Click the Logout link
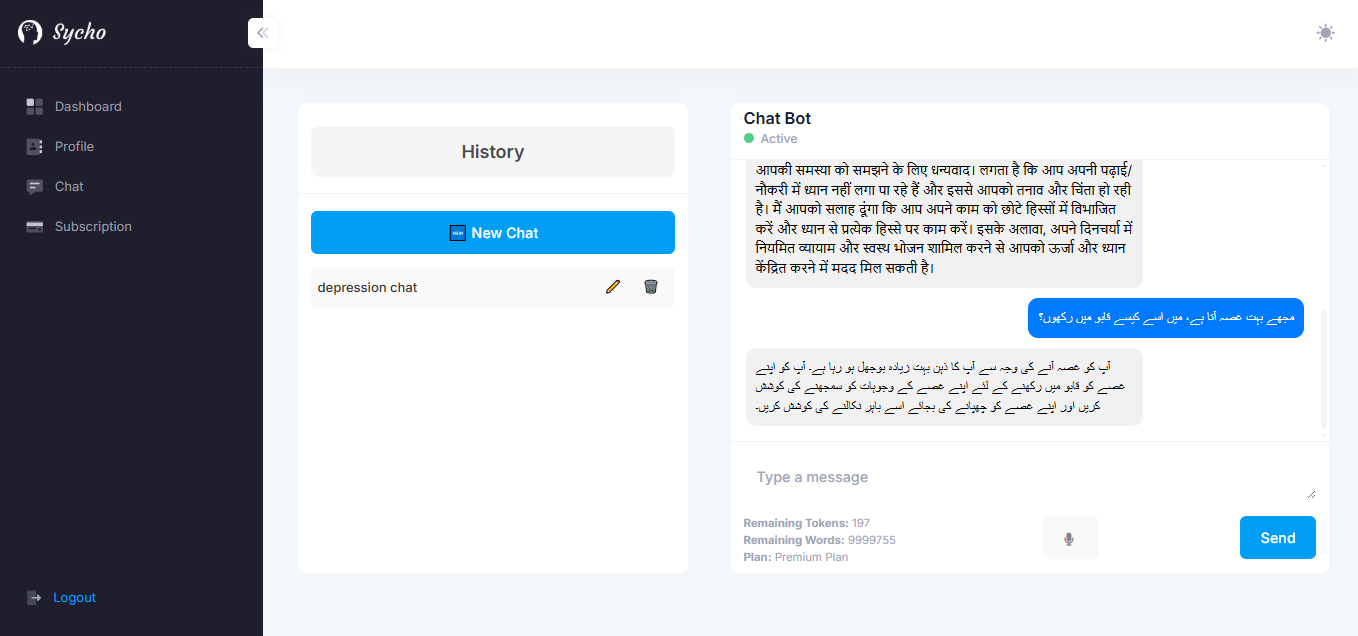1358x636 pixels. [x=74, y=598]
